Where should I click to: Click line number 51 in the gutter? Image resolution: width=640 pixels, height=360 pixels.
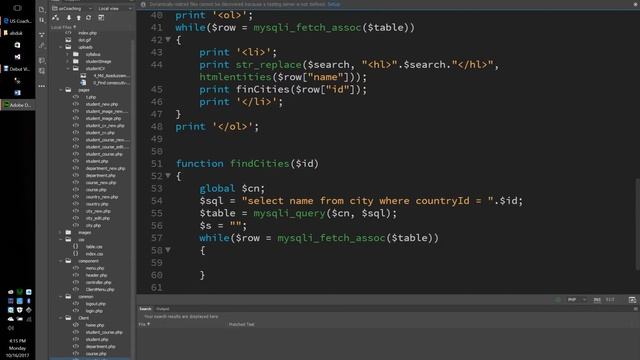click(157, 164)
